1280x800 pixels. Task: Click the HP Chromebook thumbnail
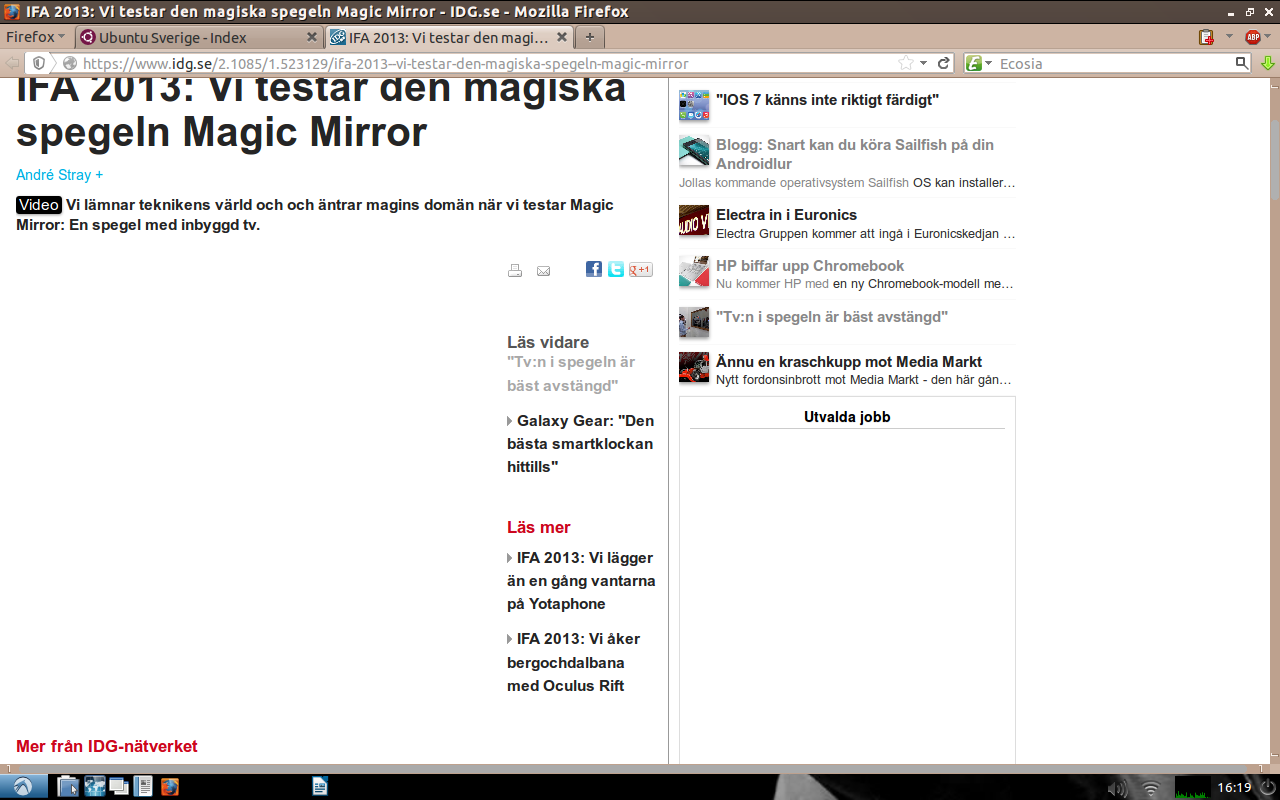[x=694, y=271]
